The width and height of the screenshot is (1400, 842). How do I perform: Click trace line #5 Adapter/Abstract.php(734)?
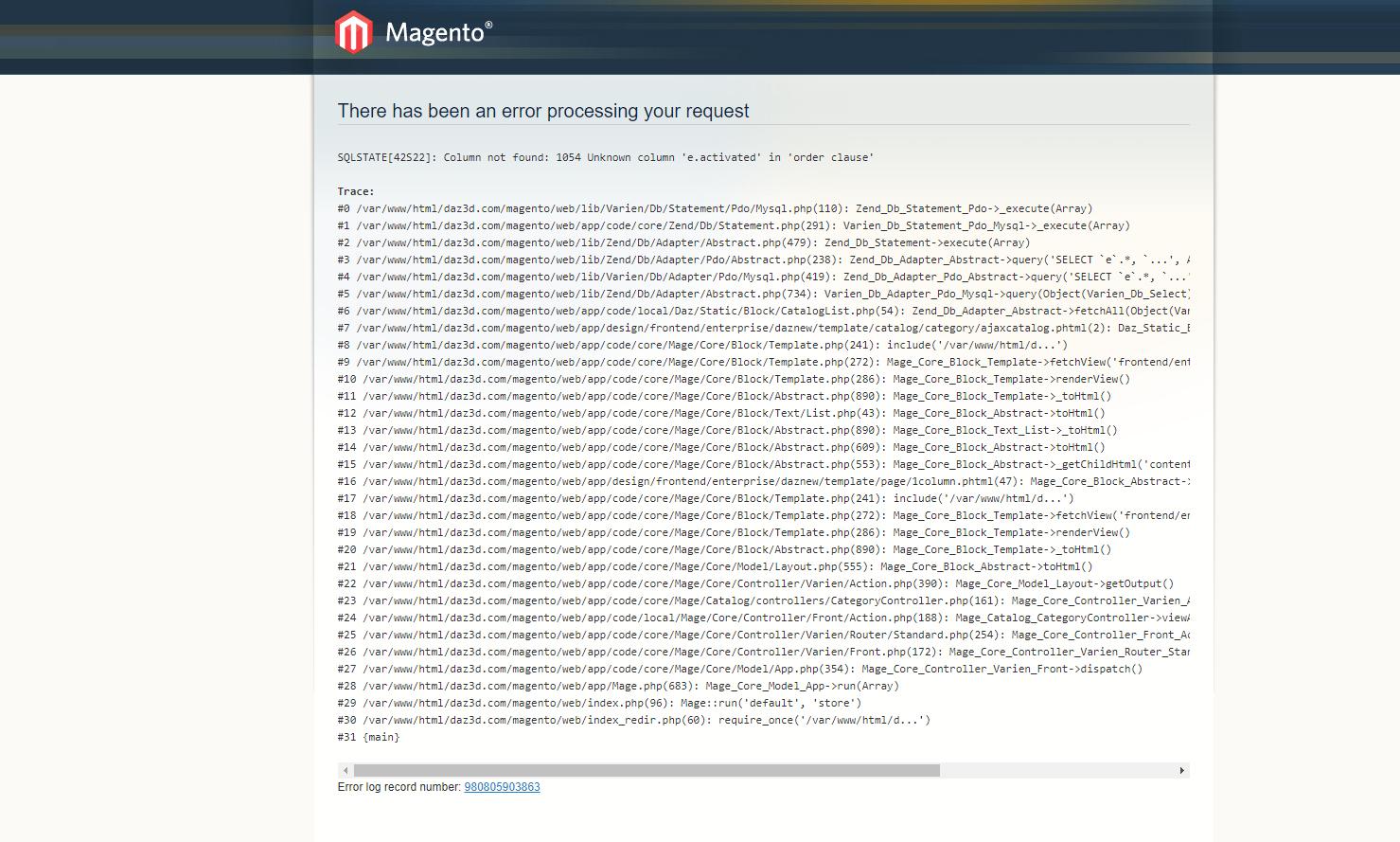tap(764, 294)
